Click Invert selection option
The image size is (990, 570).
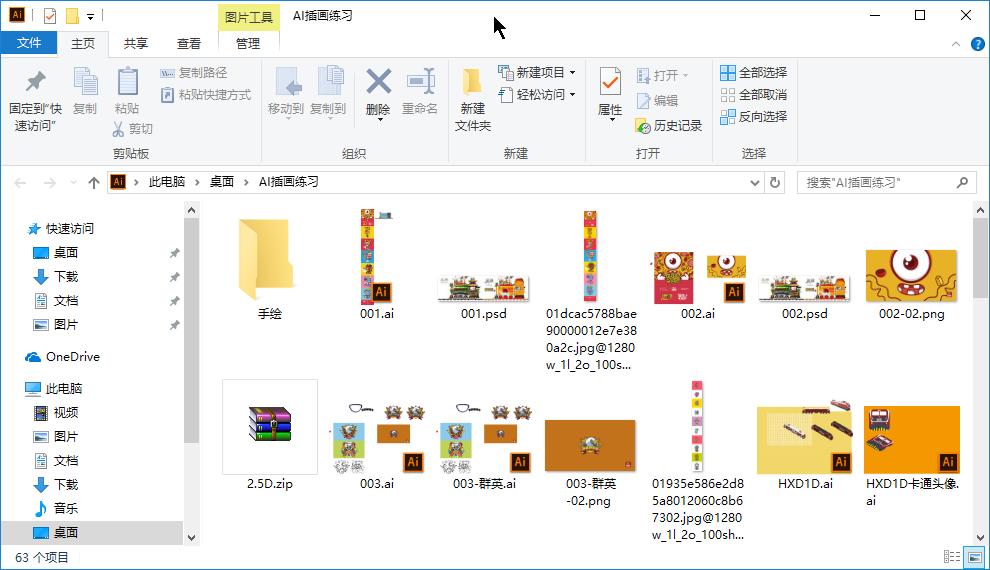(753, 117)
